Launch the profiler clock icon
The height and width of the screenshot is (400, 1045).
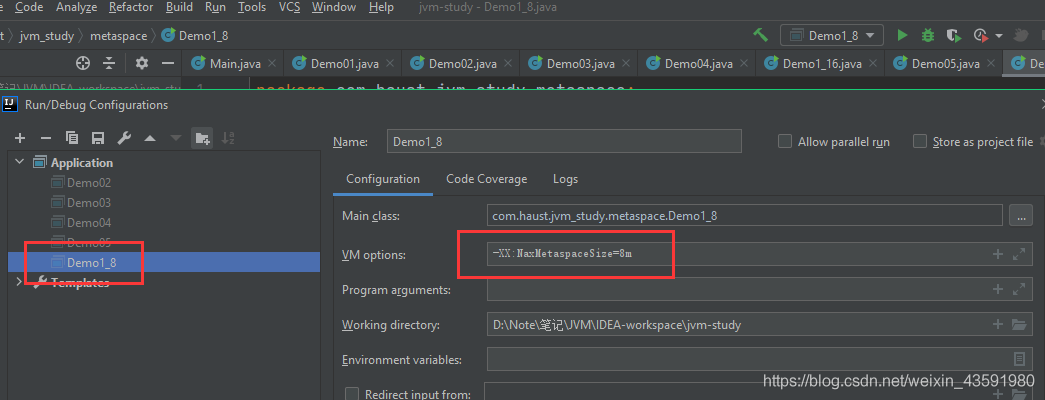[980, 35]
